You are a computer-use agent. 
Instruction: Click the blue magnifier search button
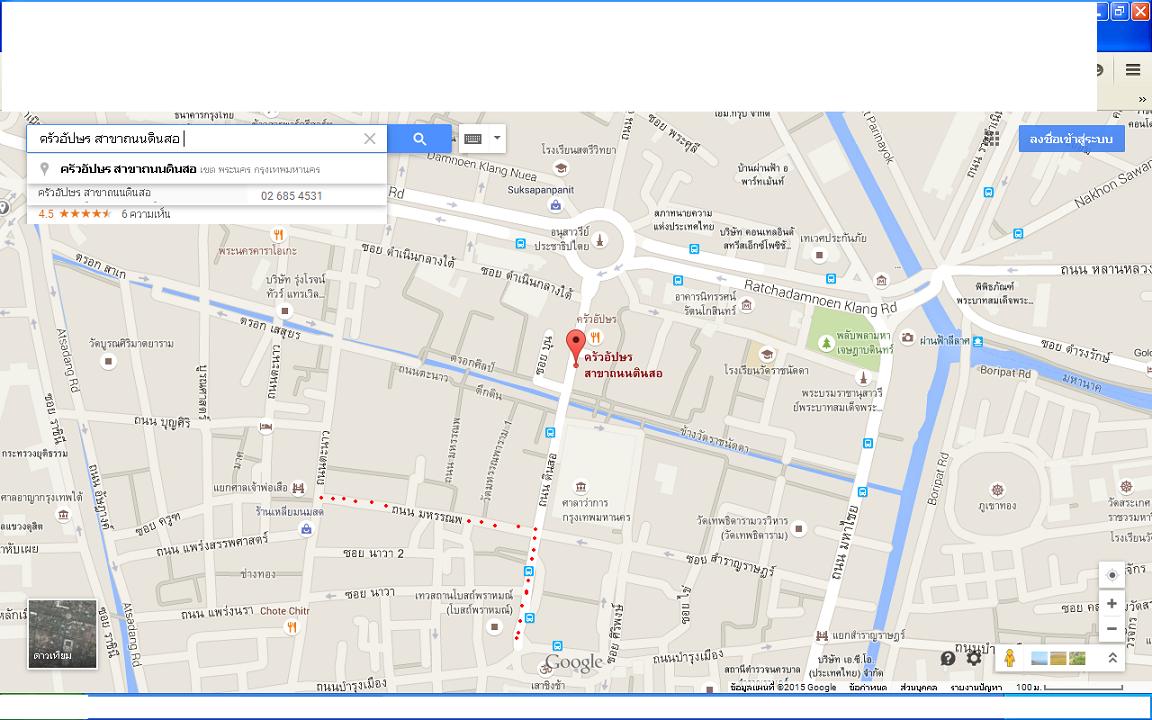click(x=420, y=139)
